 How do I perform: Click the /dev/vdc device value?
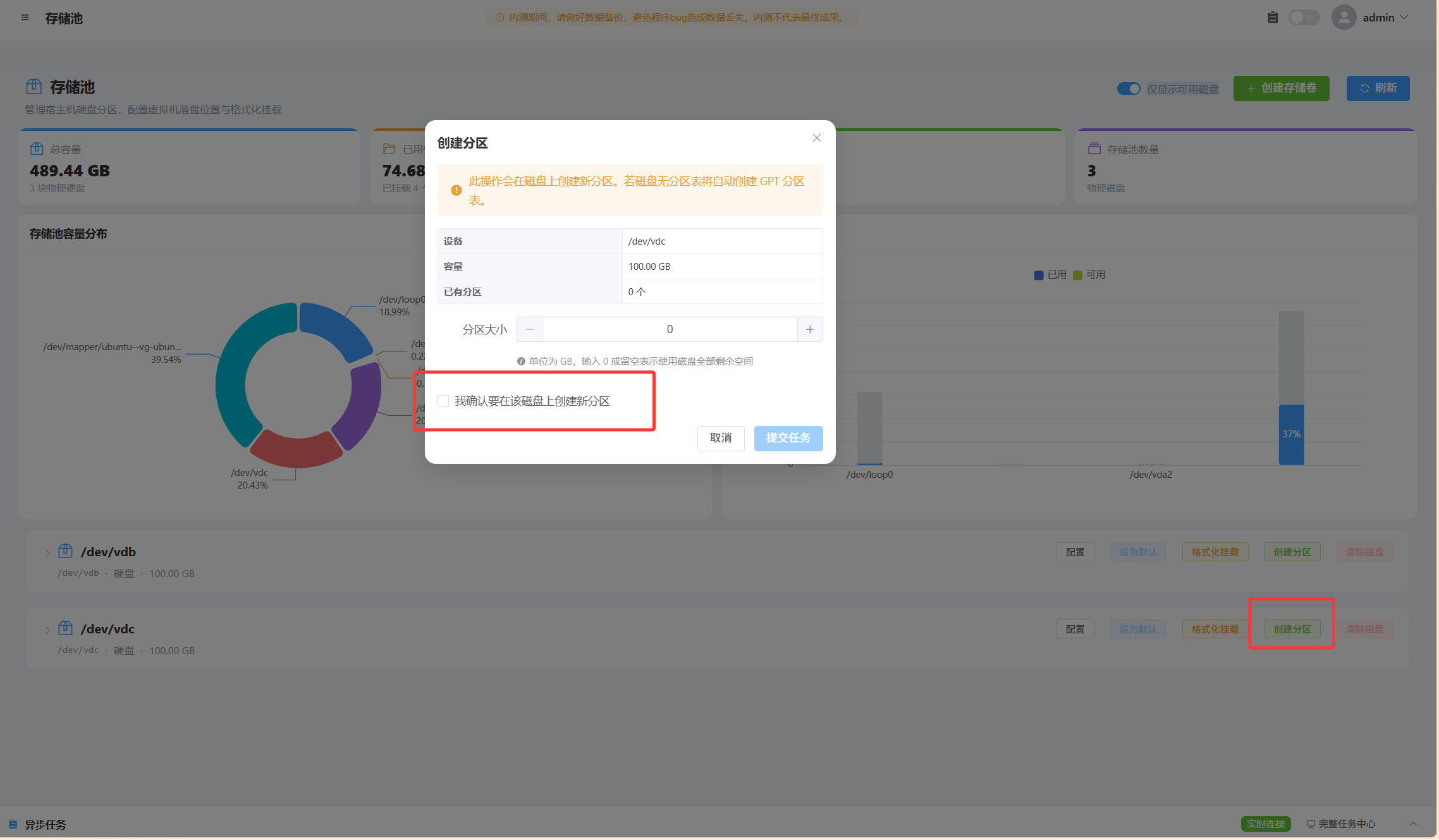[x=647, y=241]
